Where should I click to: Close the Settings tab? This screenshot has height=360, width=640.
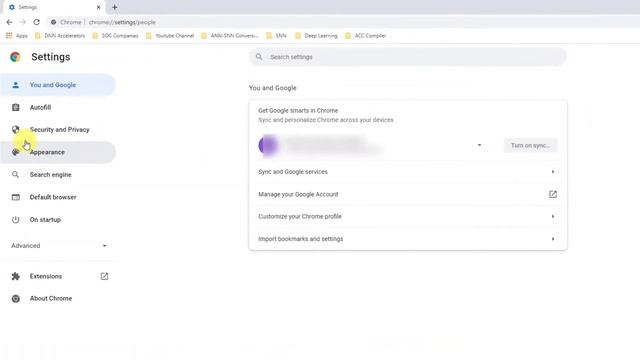(x=98, y=7)
